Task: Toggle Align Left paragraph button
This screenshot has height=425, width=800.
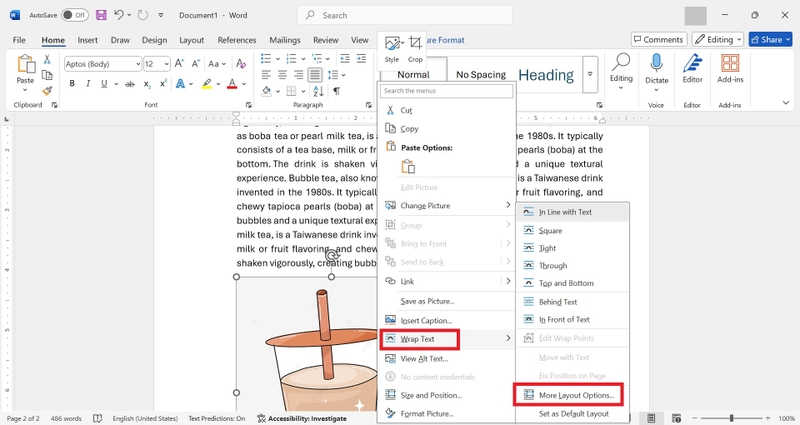Action: (266, 75)
